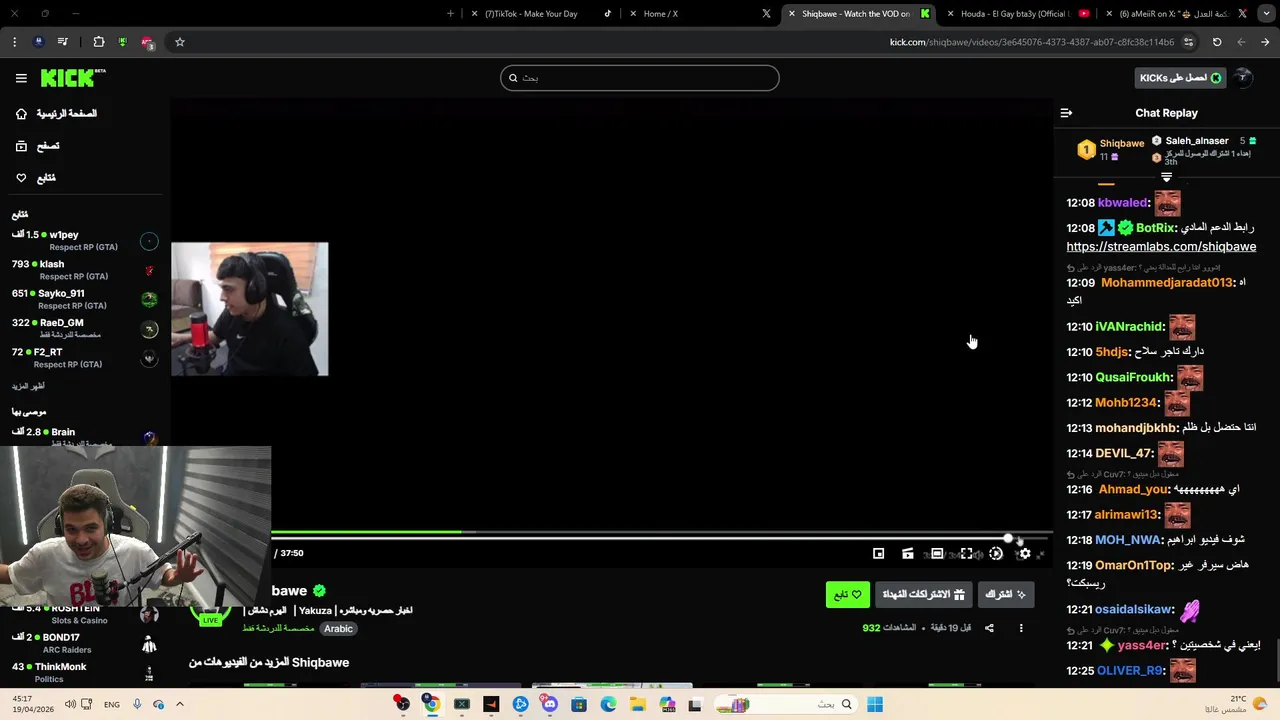
Task: Reload the page
Action: (1217, 42)
